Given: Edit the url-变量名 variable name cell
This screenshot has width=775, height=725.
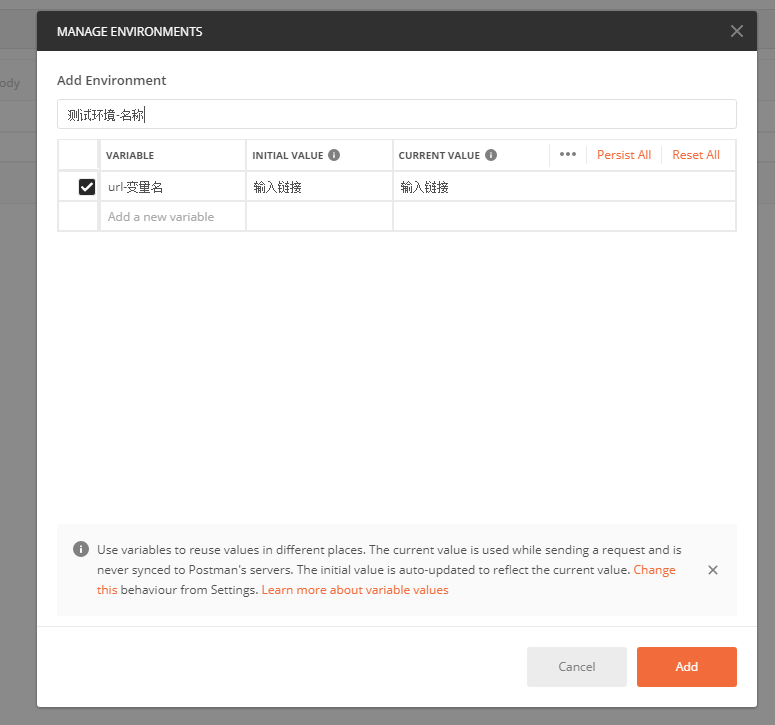Looking at the screenshot, I should click(x=172, y=187).
